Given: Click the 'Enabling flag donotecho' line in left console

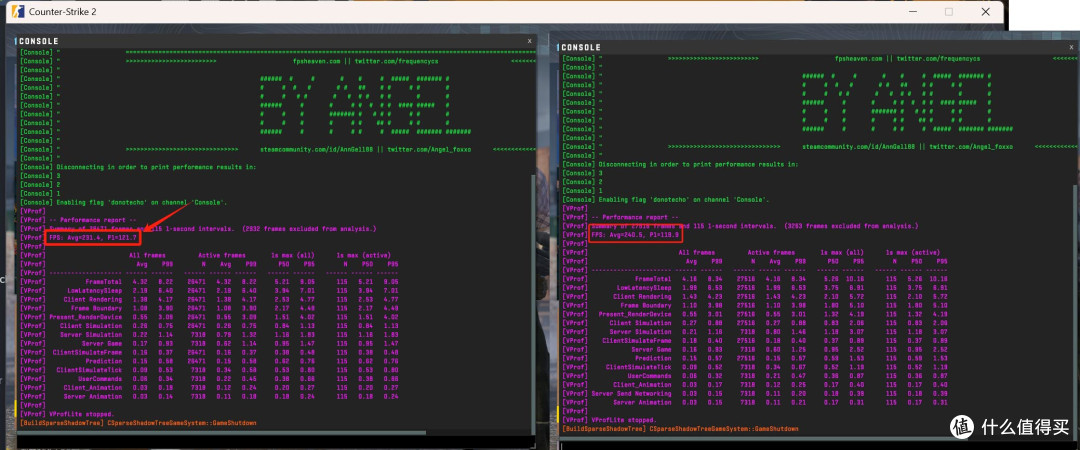Looking at the screenshot, I should pos(124,202).
